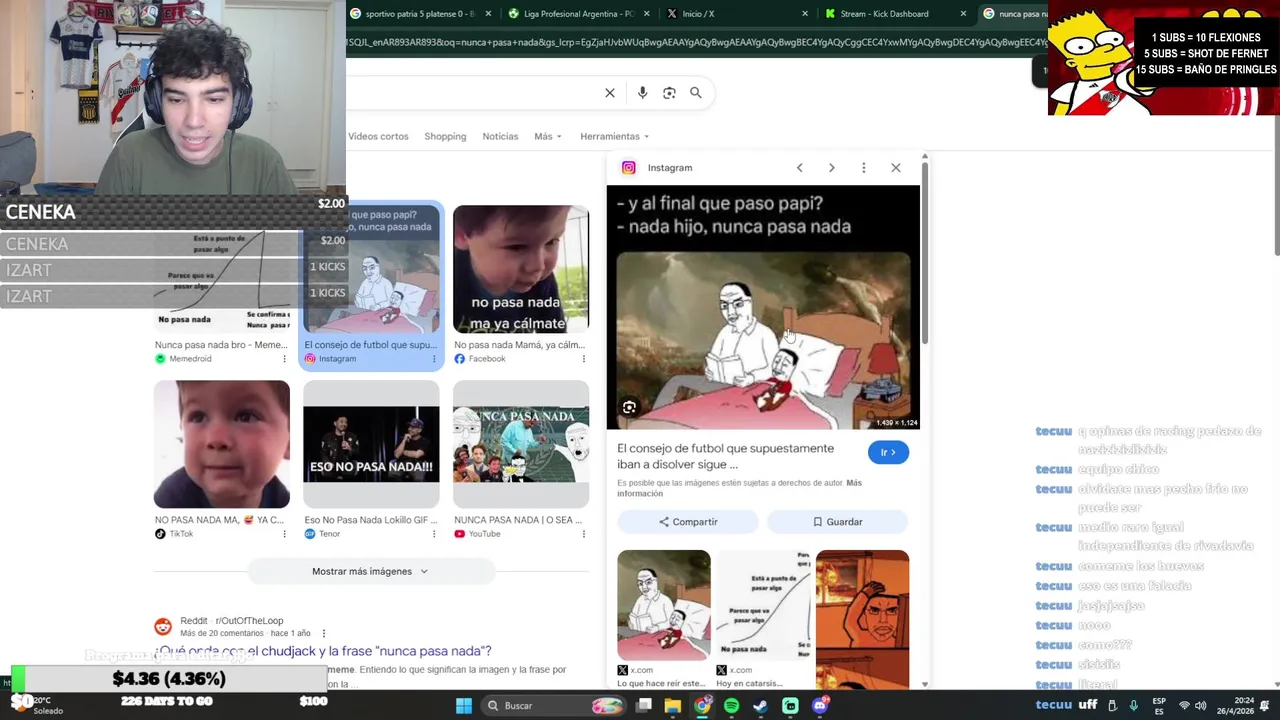This screenshot has height=720, width=1280.
Task: Open 'Nunca pasa nada bro' Memedroid thumbnail
Action: coord(222,270)
